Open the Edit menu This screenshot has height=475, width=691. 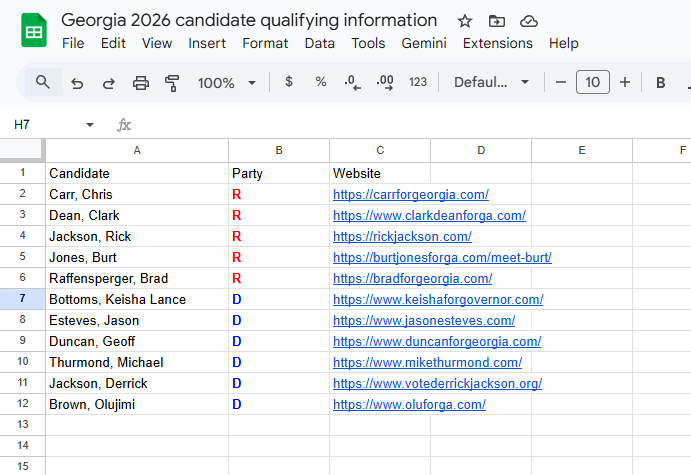(113, 43)
